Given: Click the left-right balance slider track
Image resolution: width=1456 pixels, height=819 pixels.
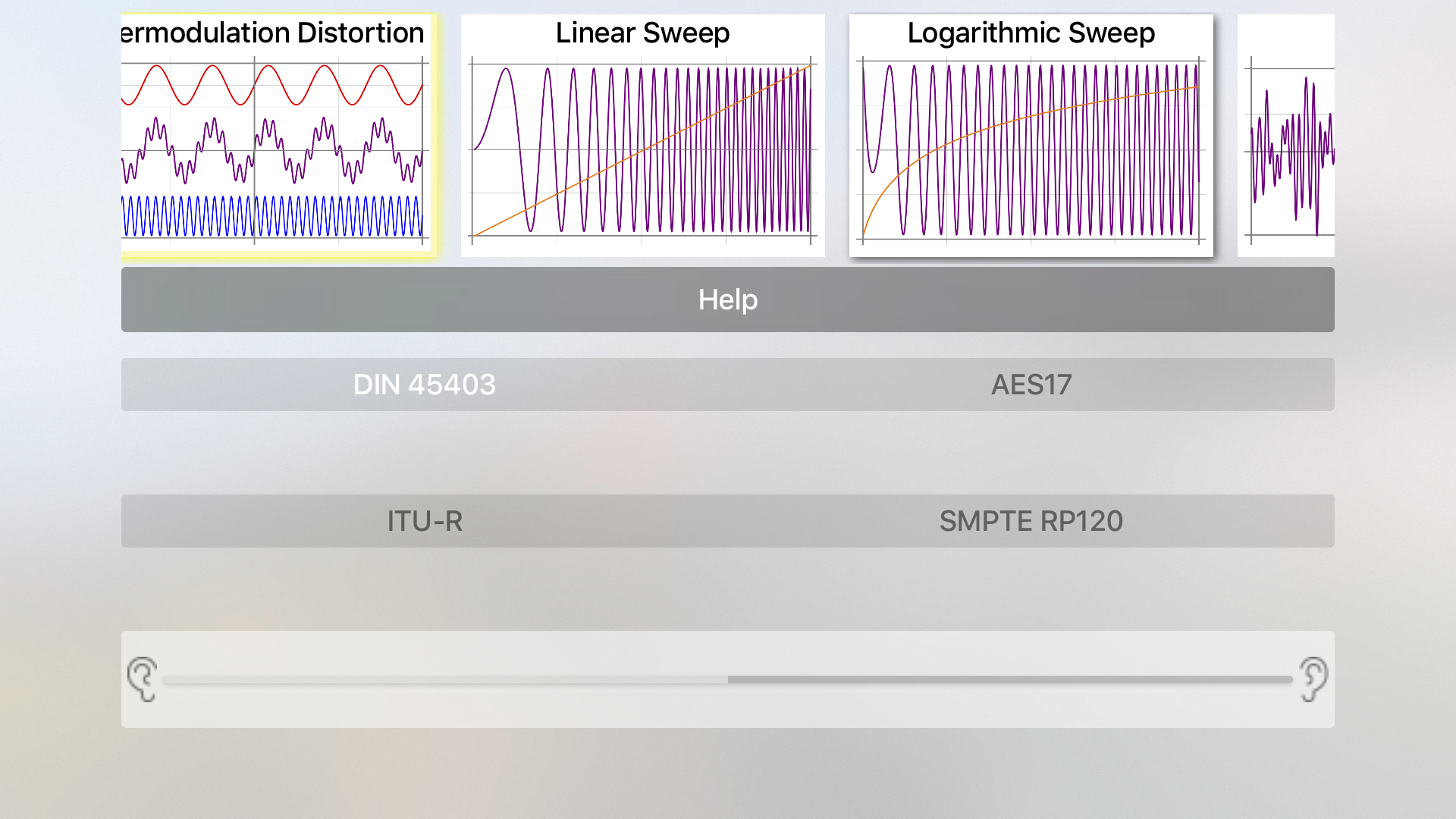Looking at the screenshot, I should [x=728, y=680].
